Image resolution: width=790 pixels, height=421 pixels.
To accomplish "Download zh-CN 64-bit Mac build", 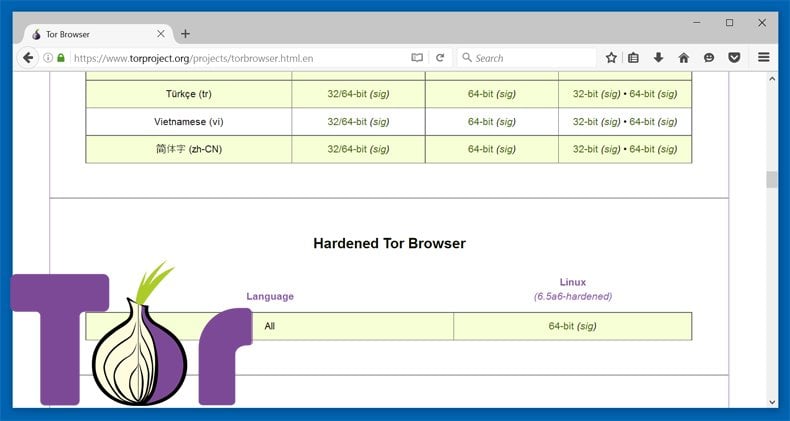I will click(480, 150).
